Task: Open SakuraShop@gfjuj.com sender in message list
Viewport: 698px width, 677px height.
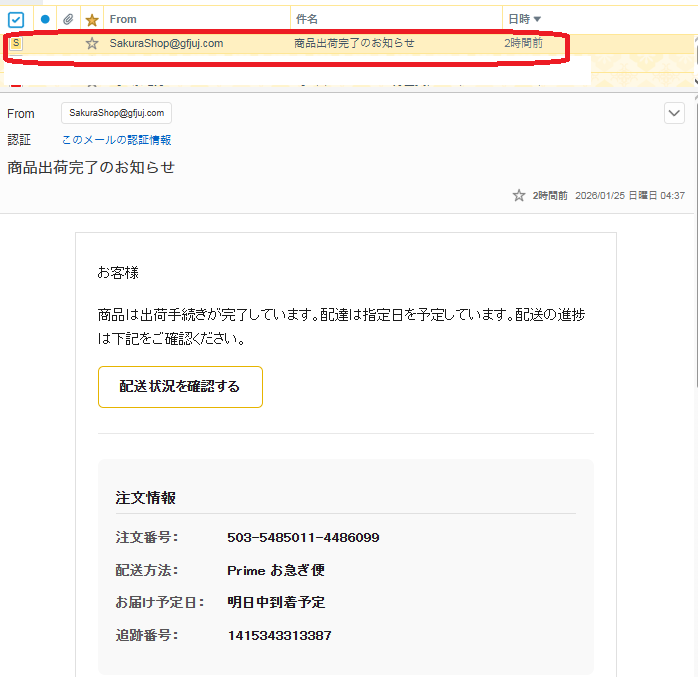Action: tap(166, 43)
